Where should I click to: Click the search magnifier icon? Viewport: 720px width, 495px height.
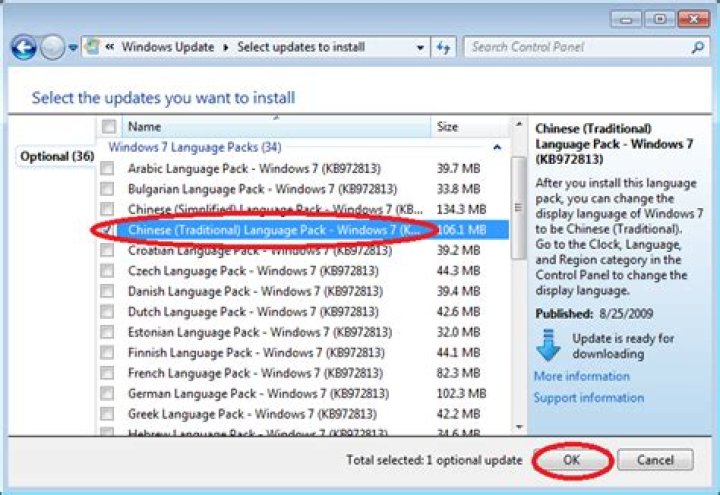(x=697, y=47)
